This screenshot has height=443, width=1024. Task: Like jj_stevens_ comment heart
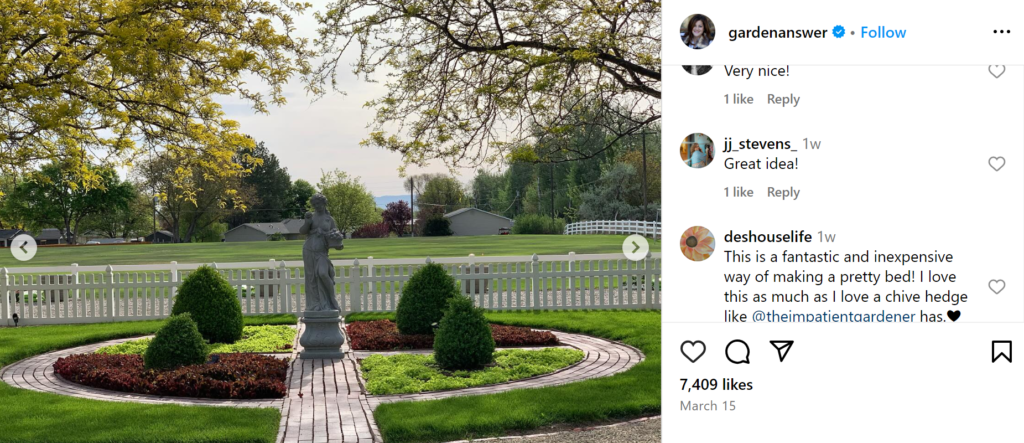pyautogui.click(x=997, y=164)
